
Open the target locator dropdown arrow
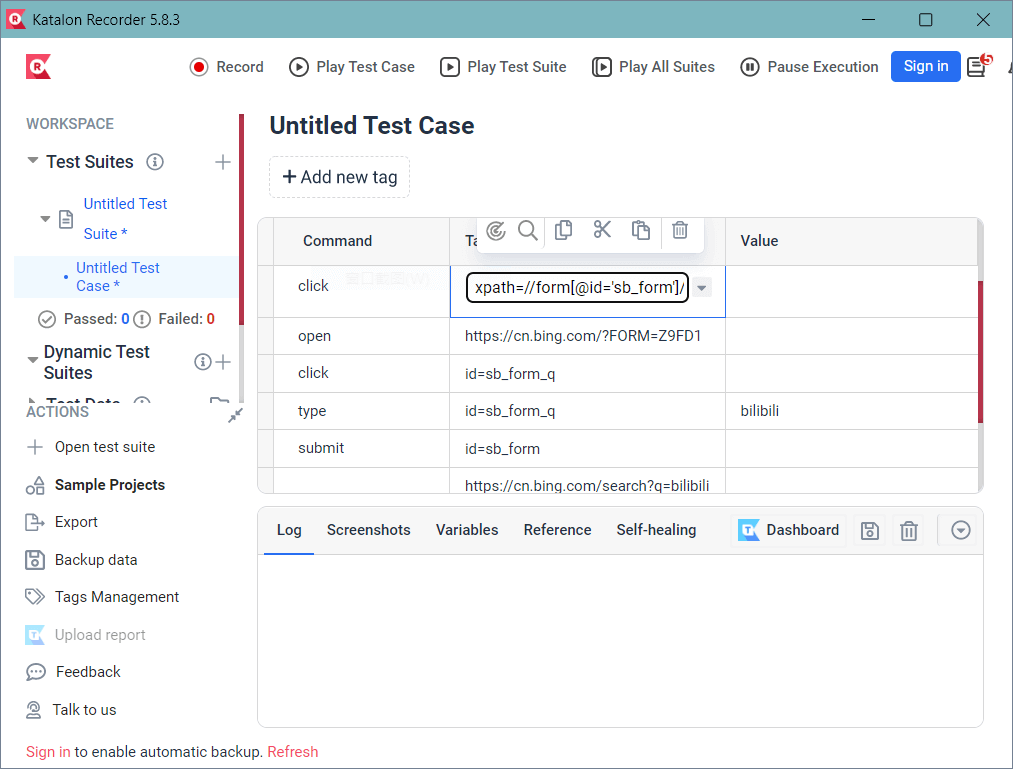[702, 288]
